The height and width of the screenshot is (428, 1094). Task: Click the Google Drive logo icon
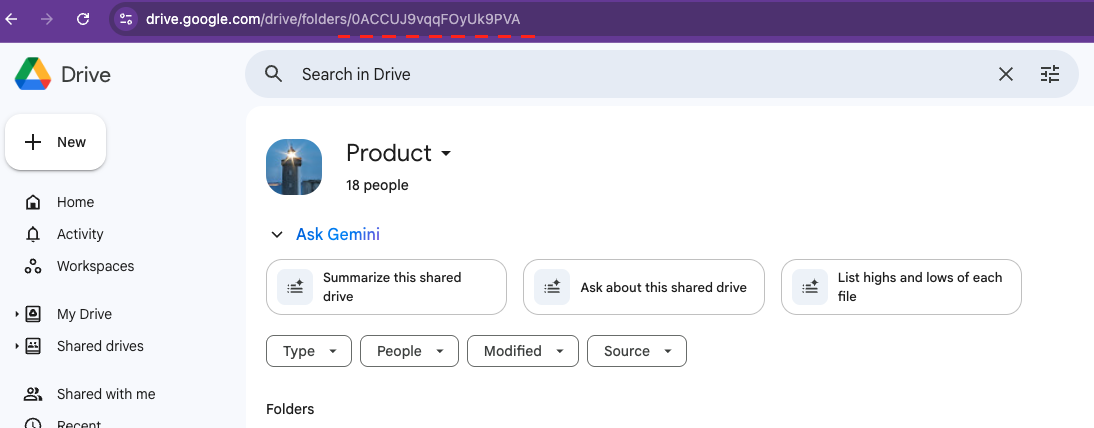33,74
